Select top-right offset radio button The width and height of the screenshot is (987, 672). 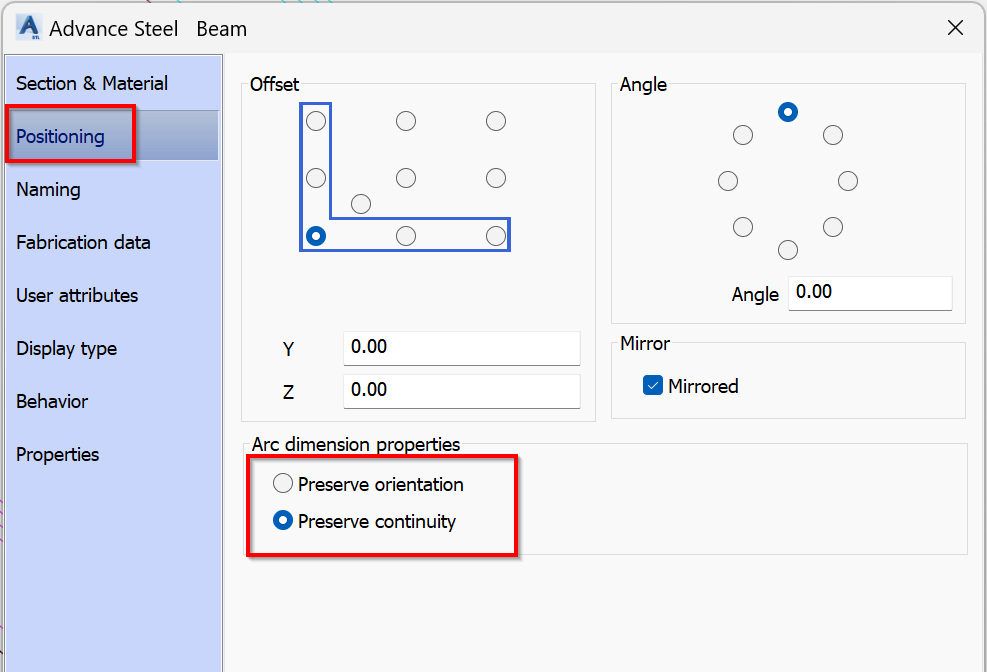coord(496,121)
